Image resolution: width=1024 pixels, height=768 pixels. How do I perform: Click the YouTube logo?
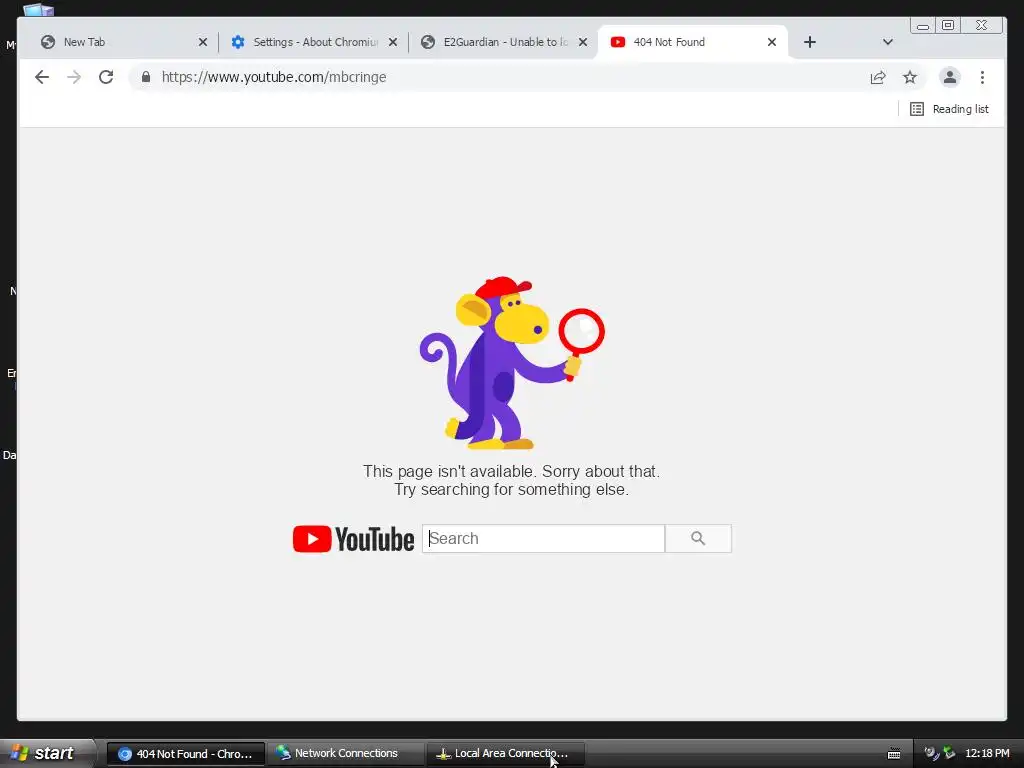tap(353, 539)
